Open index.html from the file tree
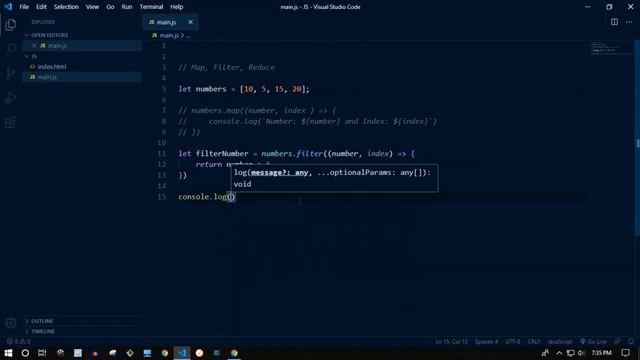 52,67
